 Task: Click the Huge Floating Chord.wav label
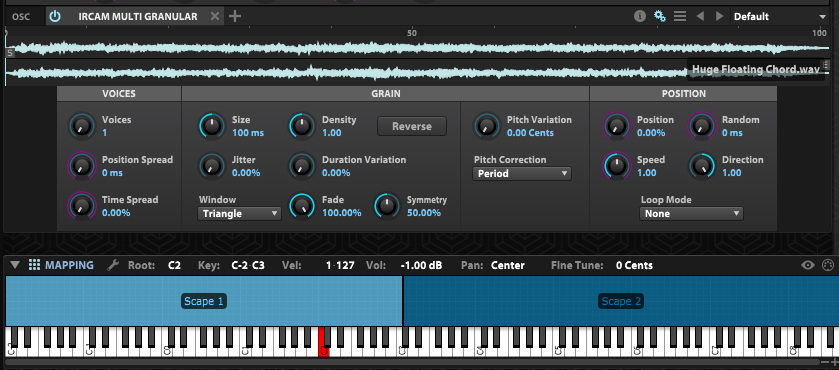[756, 70]
